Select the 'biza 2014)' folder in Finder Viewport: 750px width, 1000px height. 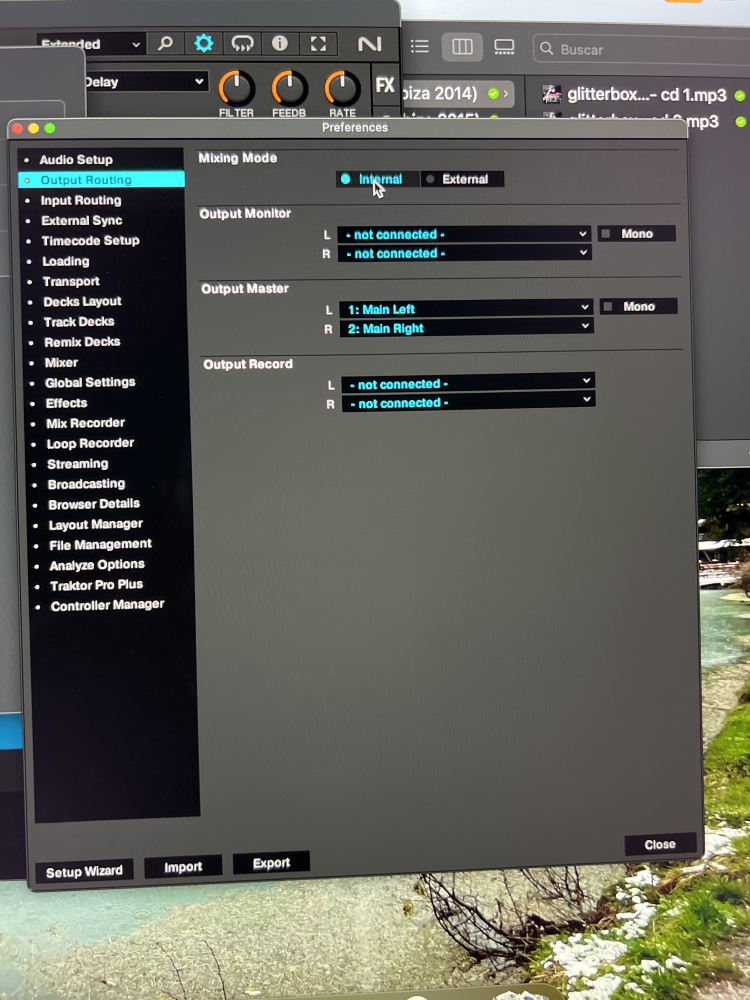[x=458, y=93]
